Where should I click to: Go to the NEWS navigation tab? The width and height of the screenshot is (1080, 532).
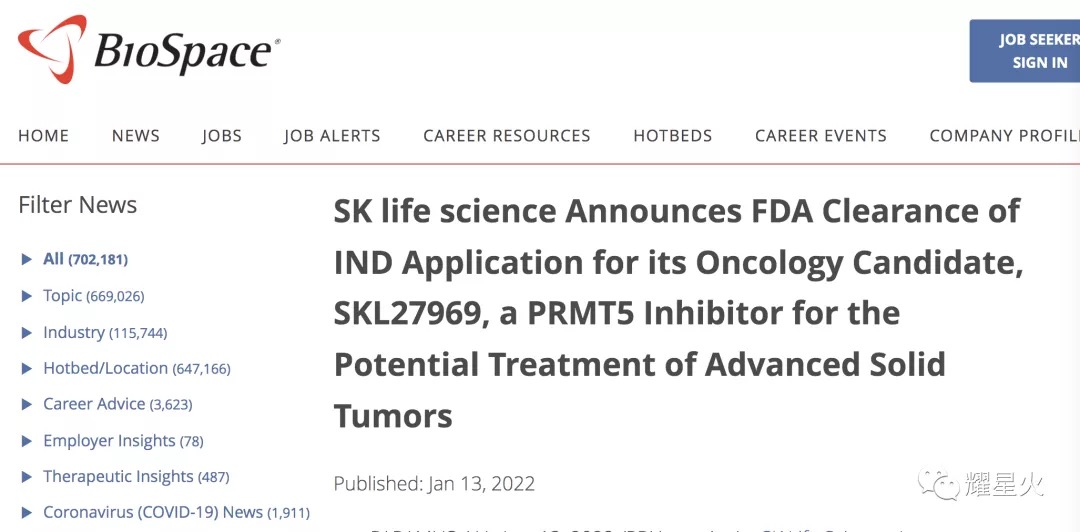click(136, 136)
